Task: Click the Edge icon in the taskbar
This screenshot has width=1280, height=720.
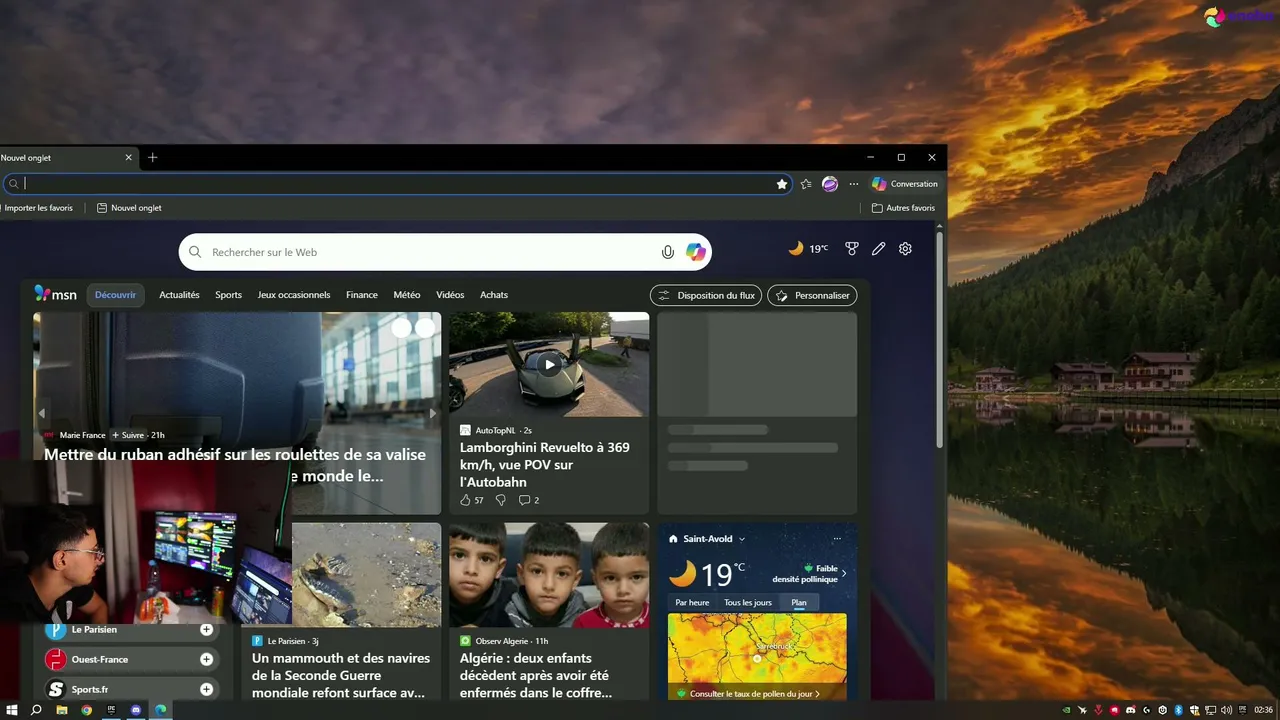Action: click(x=160, y=710)
